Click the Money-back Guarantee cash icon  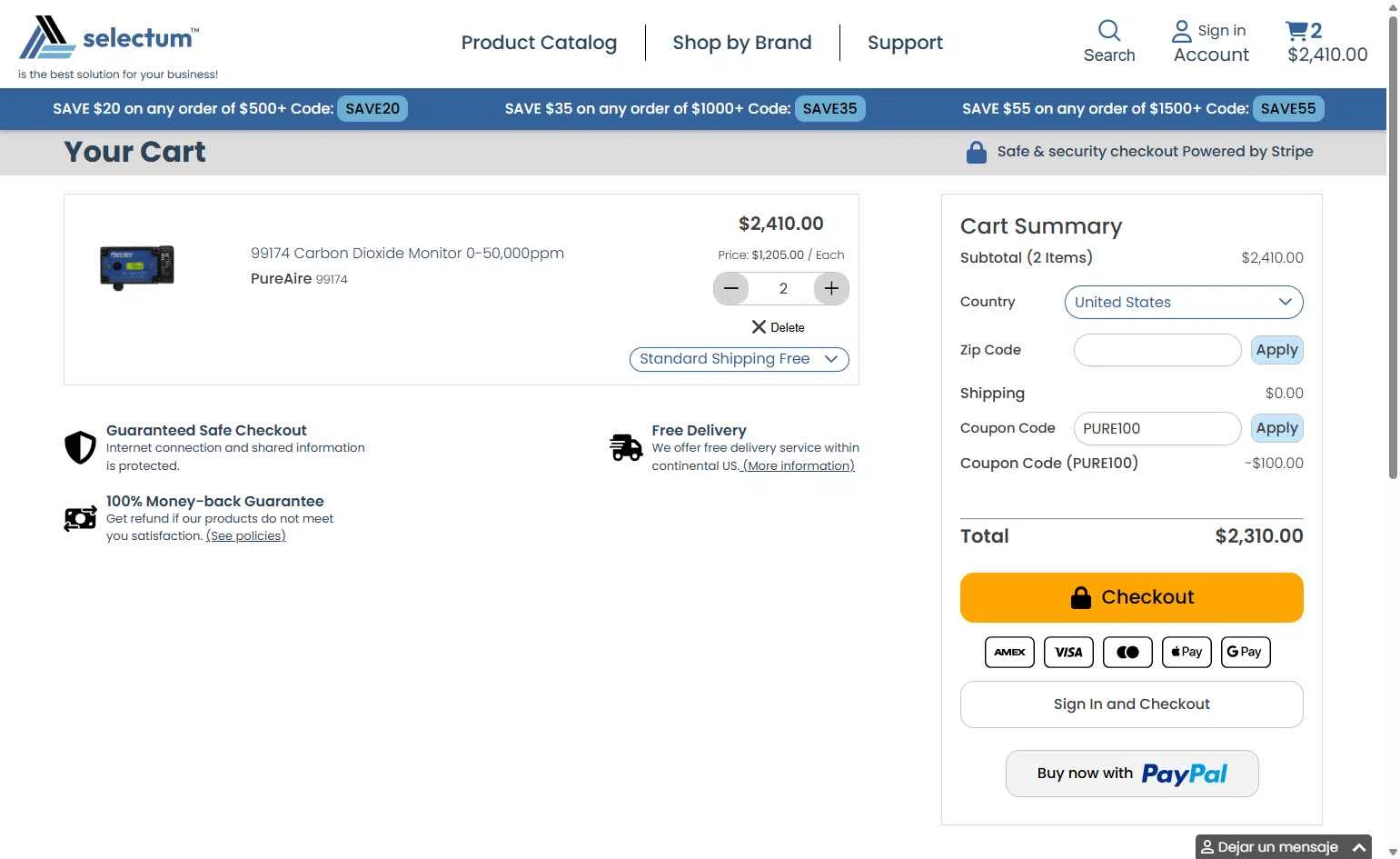click(80, 518)
